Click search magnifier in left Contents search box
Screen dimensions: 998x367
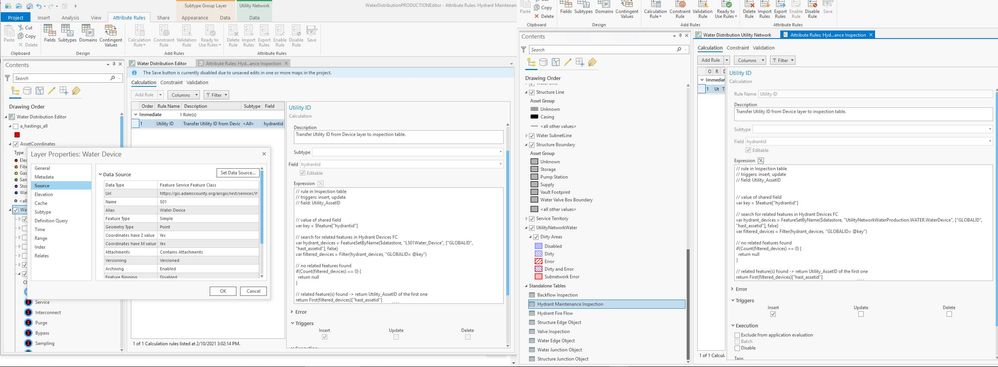(113, 78)
